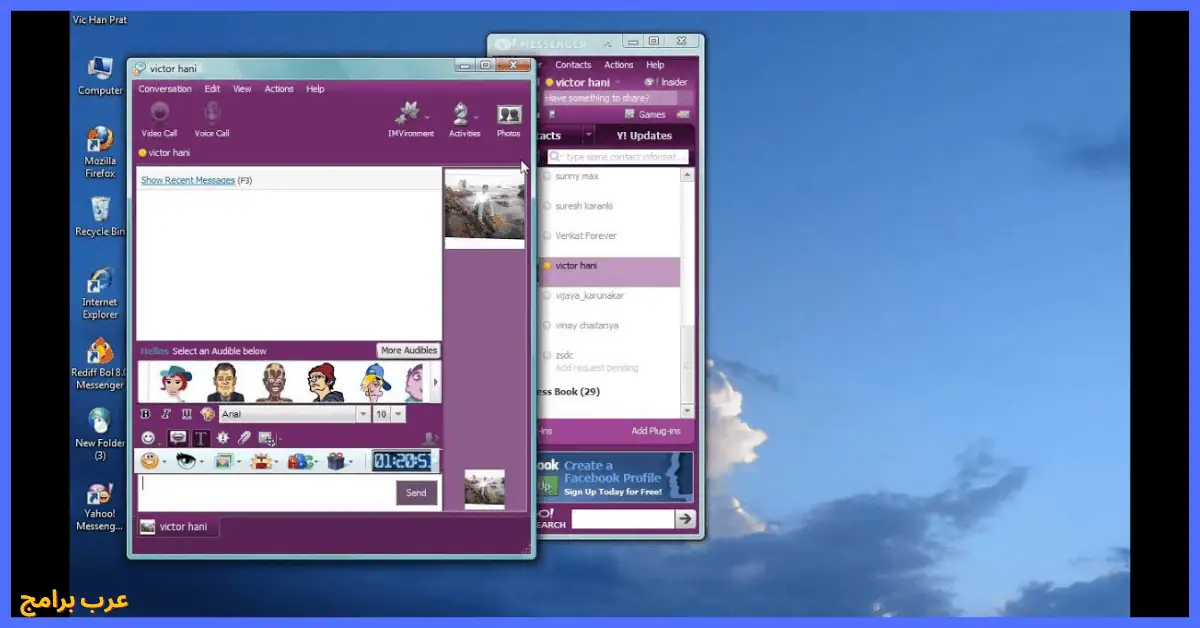Start a Voice Call in chat window
1200x628 pixels.
(212, 118)
